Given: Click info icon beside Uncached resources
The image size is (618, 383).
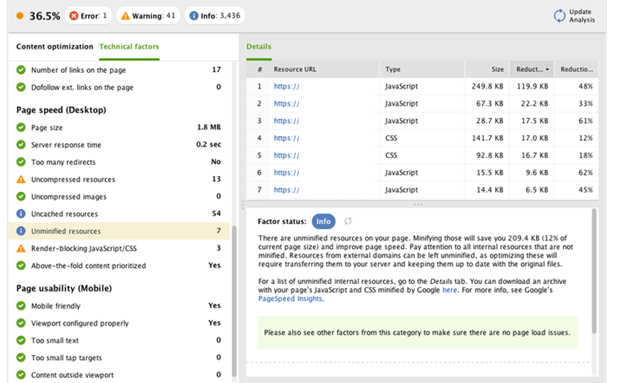Looking at the screenshot, I should (x=21, y=214).
